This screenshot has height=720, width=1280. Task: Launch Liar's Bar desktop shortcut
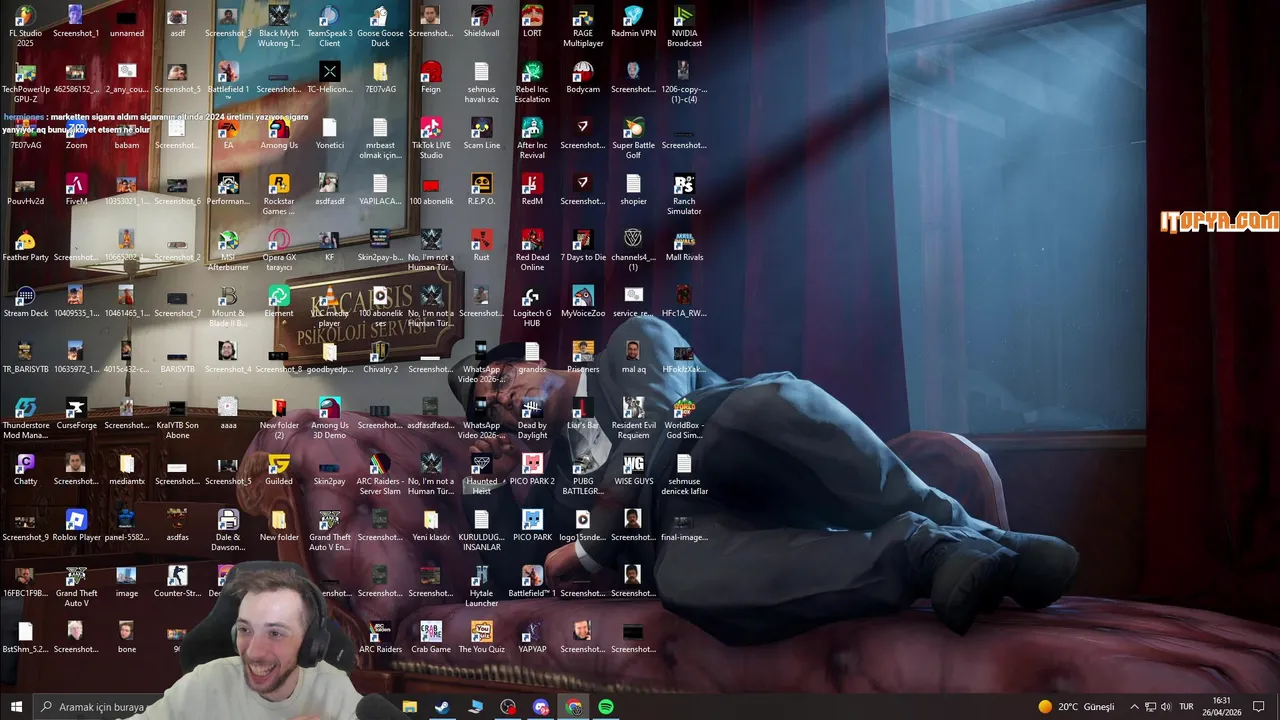583,413
